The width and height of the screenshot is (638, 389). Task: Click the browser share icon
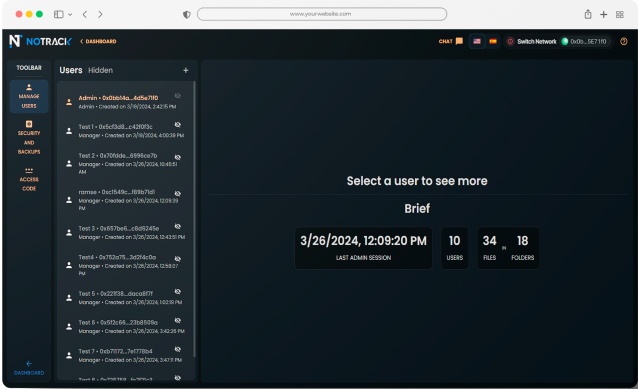coord(588,14)
